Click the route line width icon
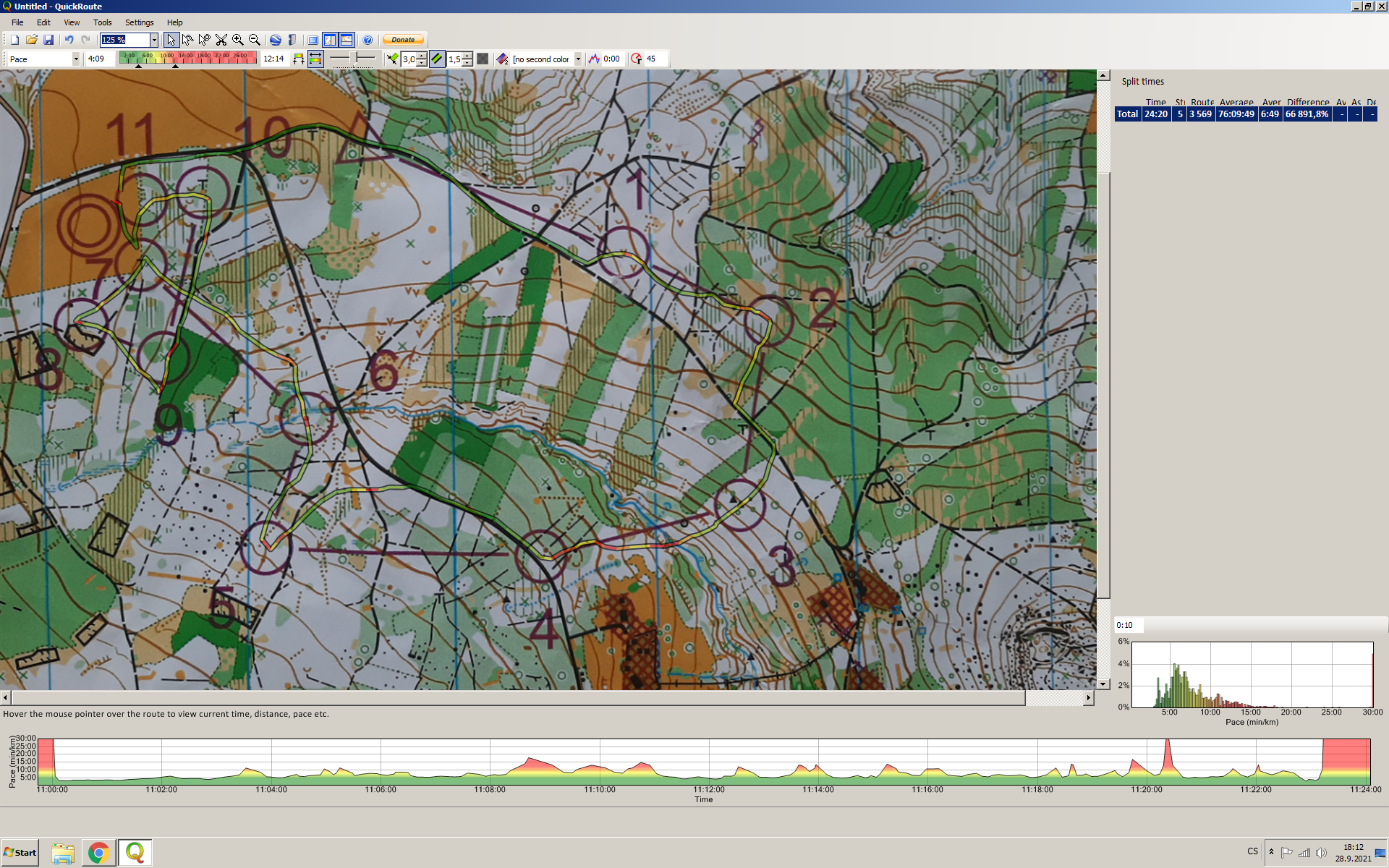This screenshot has height=868, width=1389. pos(392,59)
